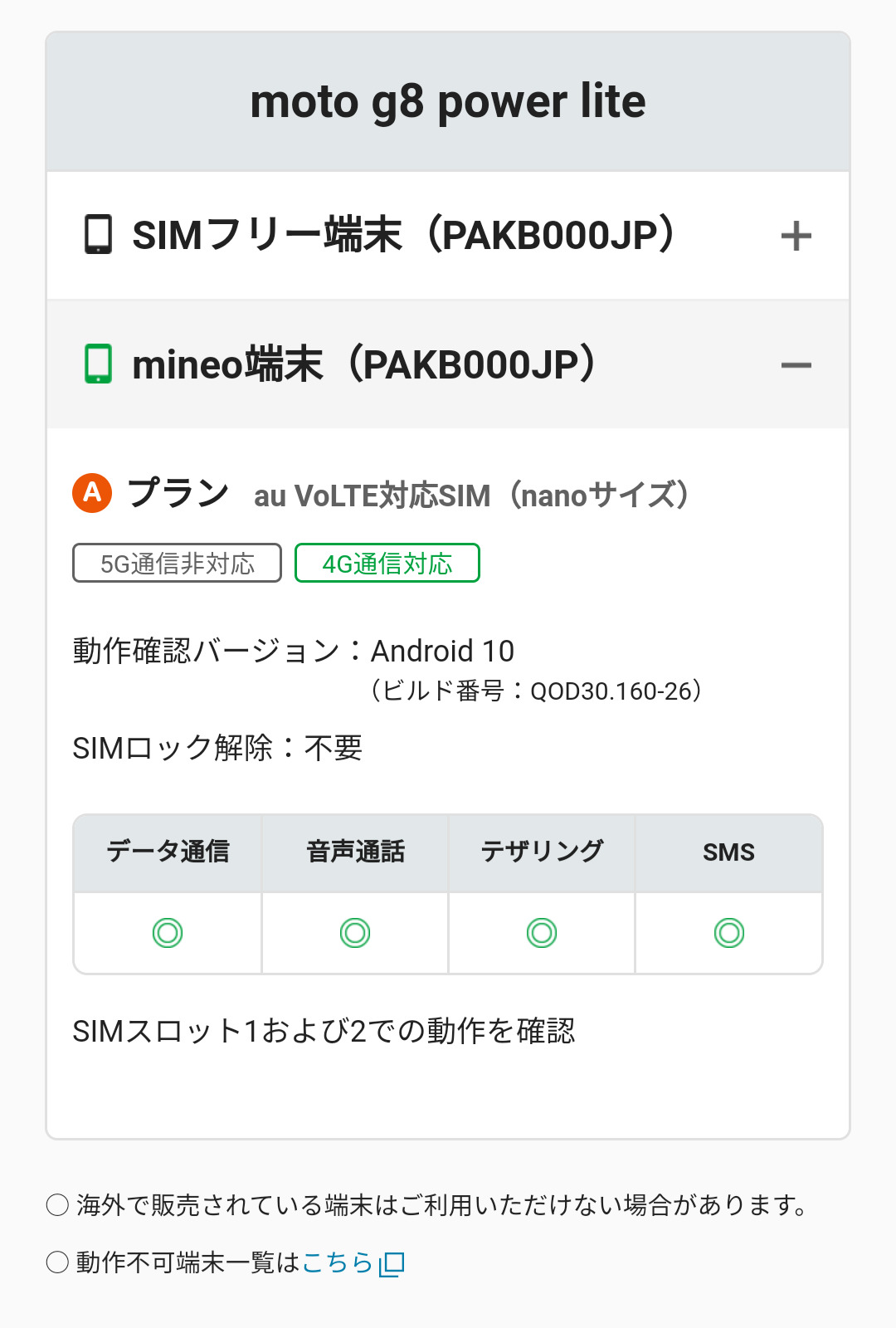Click the moto g8 power lite title
896x1328 pixels.
pos(448,102)
